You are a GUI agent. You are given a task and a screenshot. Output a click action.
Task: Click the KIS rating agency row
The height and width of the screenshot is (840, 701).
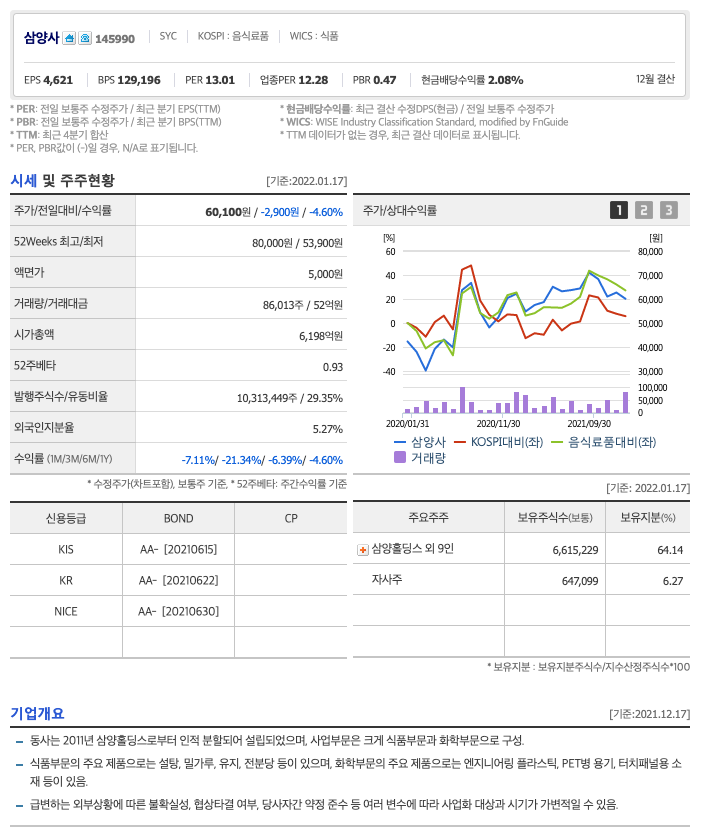point(66,550)
